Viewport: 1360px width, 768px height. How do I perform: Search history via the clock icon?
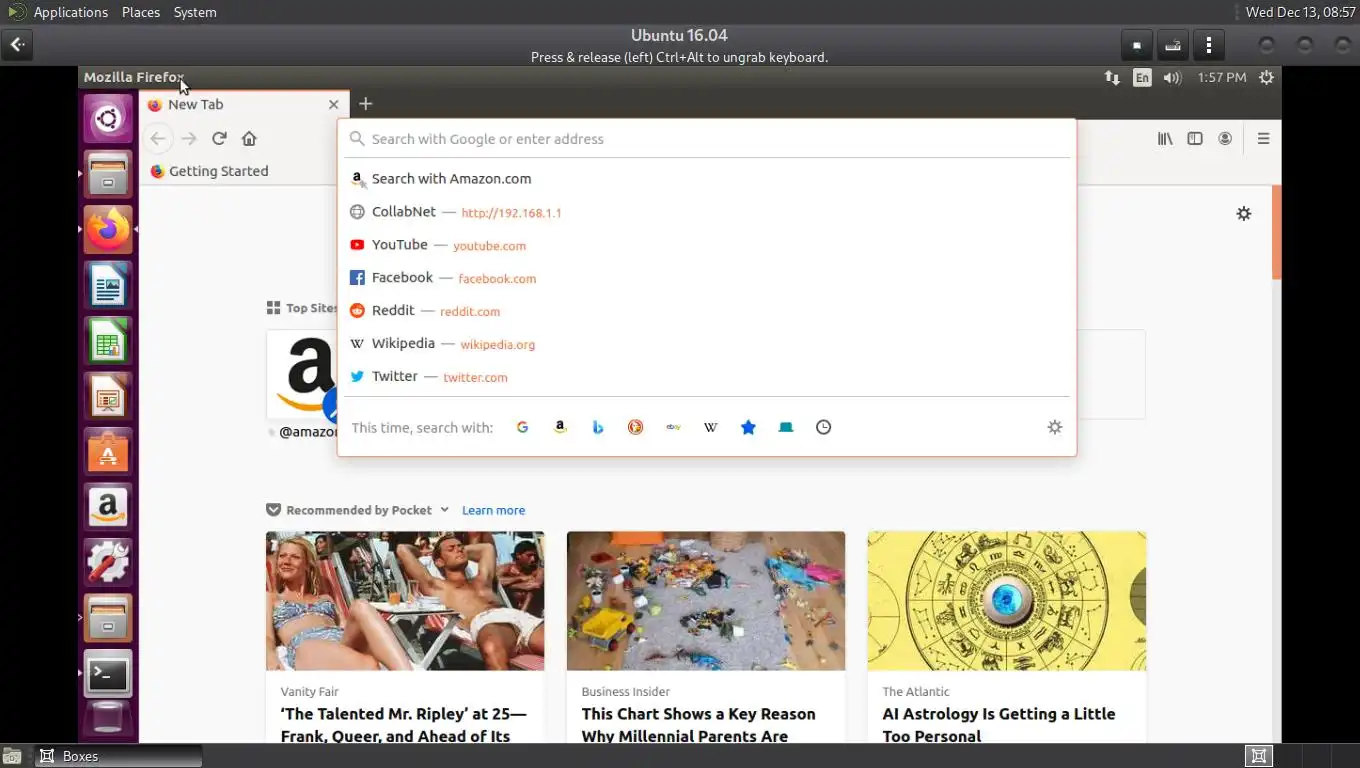(x=823, y=427)
